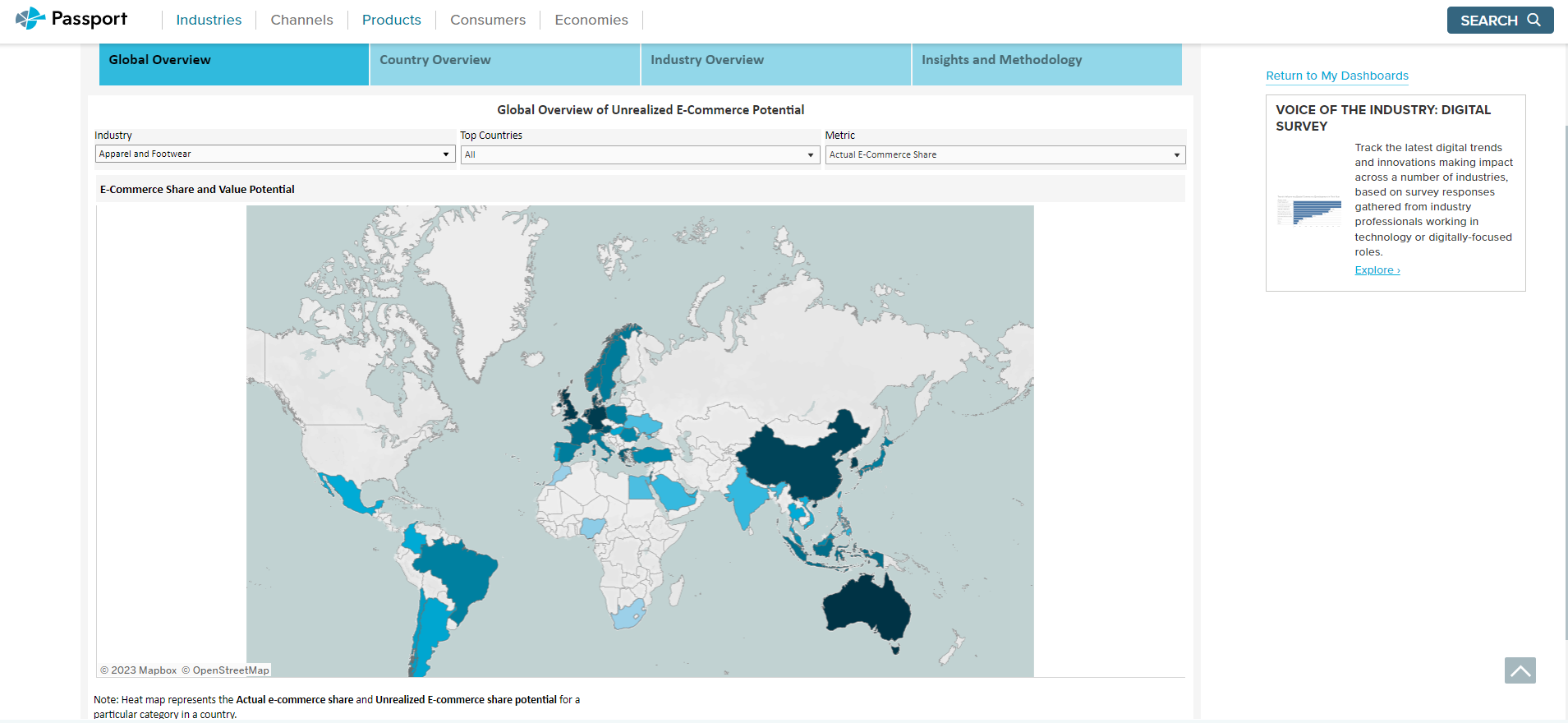Click the digital survey chart thumbnail
Viewport: 1568px width, 723px height.
(1308, 210)
